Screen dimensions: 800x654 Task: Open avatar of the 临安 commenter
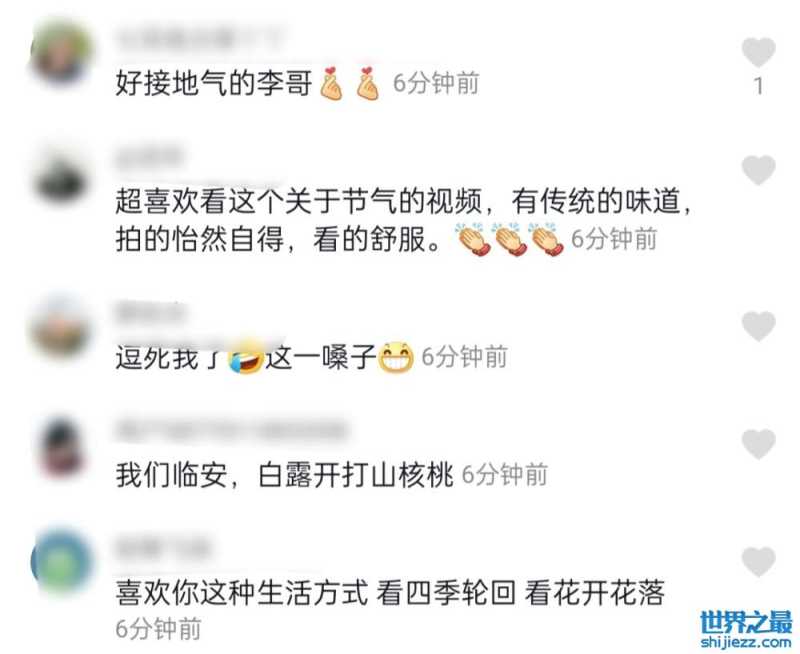[62, 448]
